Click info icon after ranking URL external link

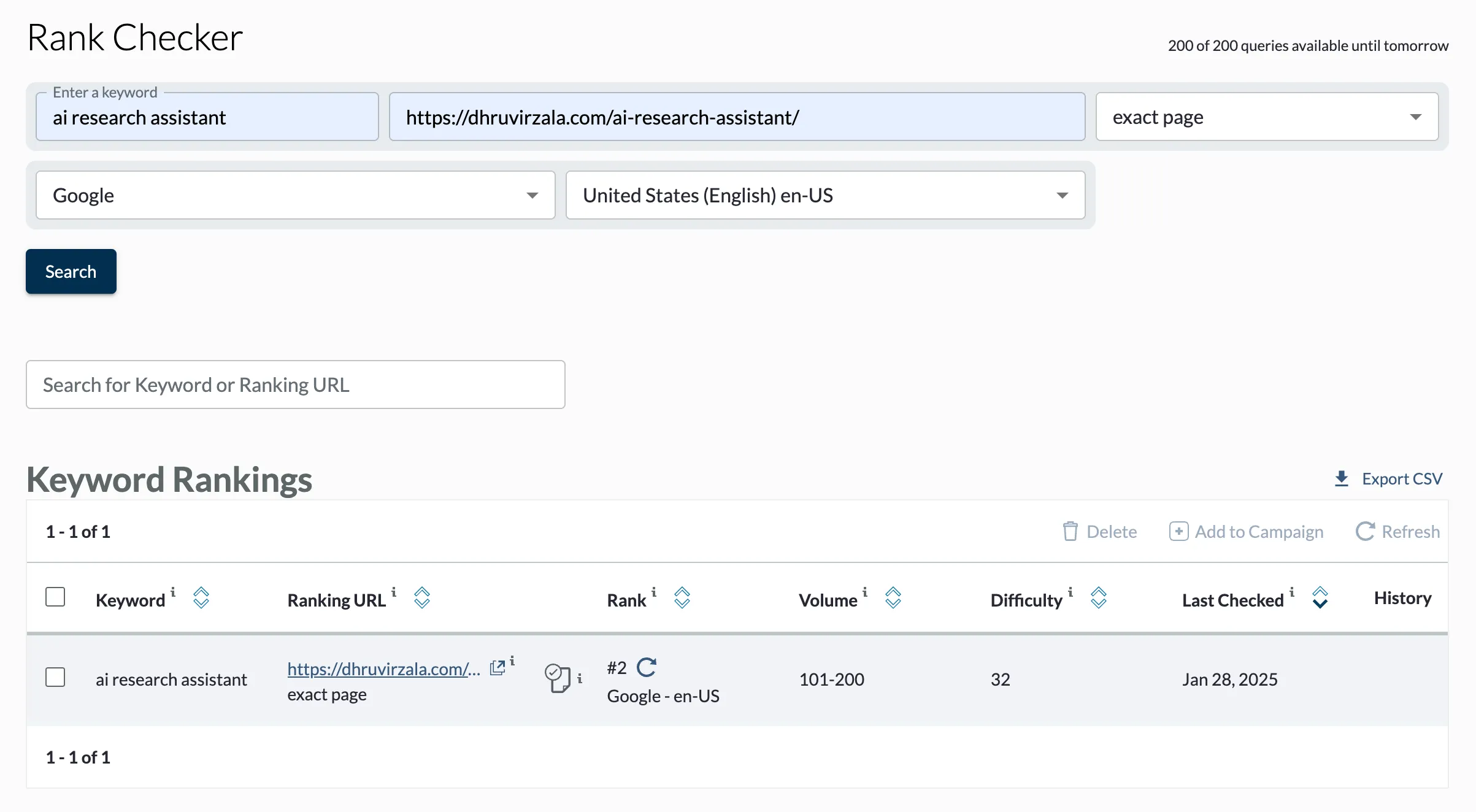tap(512, 661)
